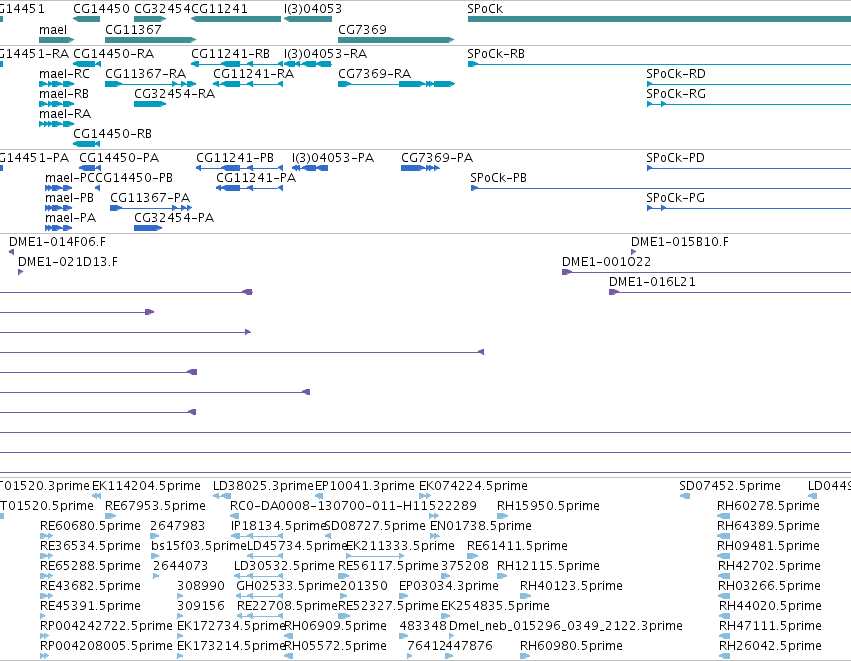Click EST EP03034.3prime
Screen dimensions: 851x661
(449, 586)
